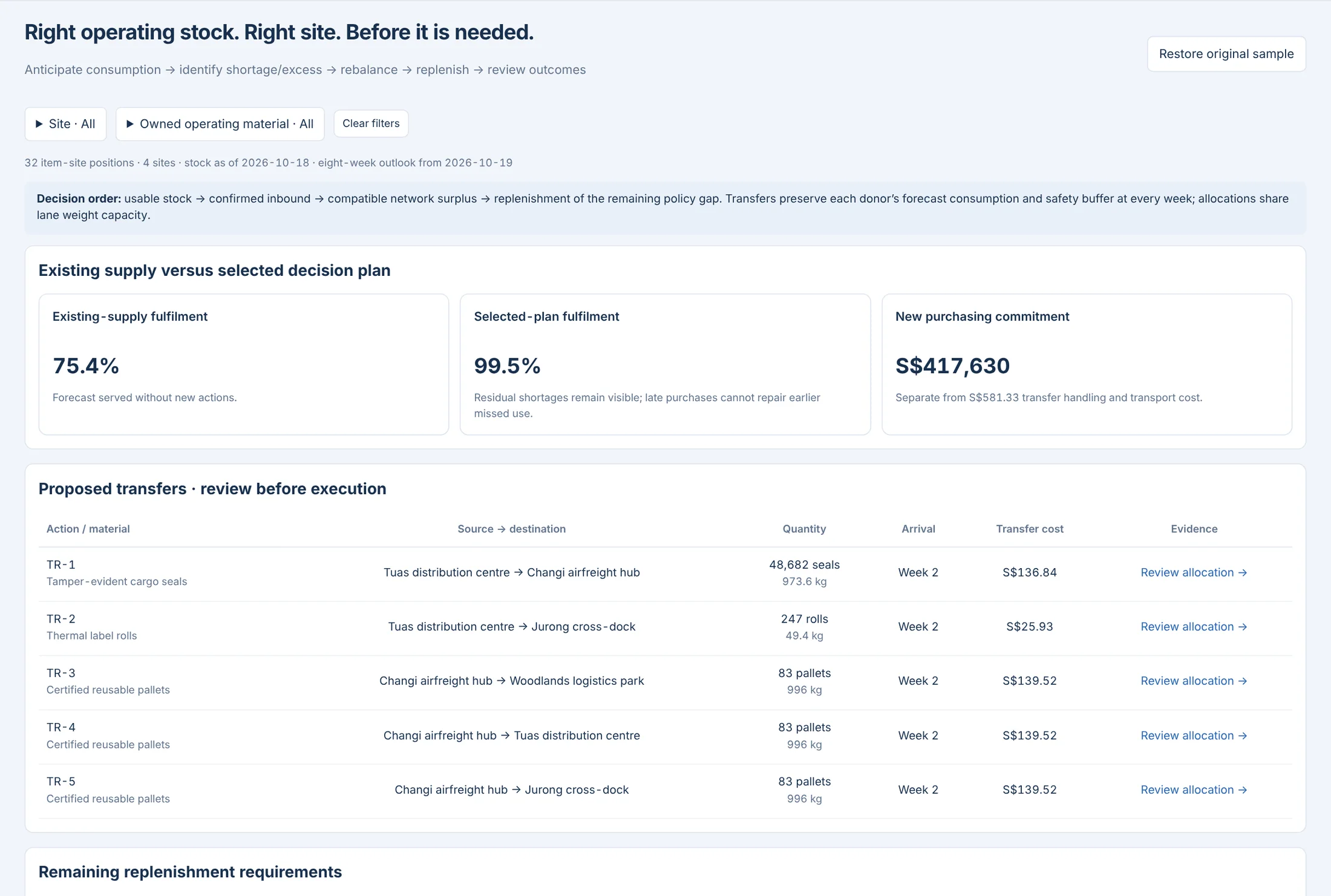Click the 'Evidence' column header

tap(1194, 529)
